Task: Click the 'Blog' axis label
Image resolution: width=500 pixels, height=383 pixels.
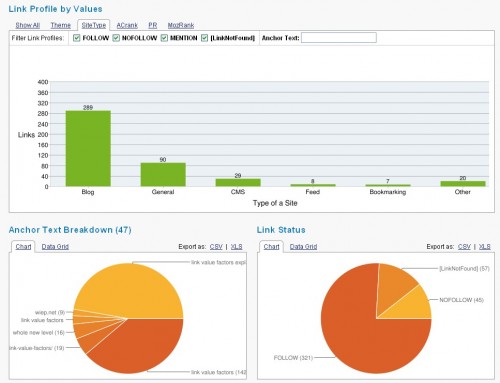Action: coord(88,192)
